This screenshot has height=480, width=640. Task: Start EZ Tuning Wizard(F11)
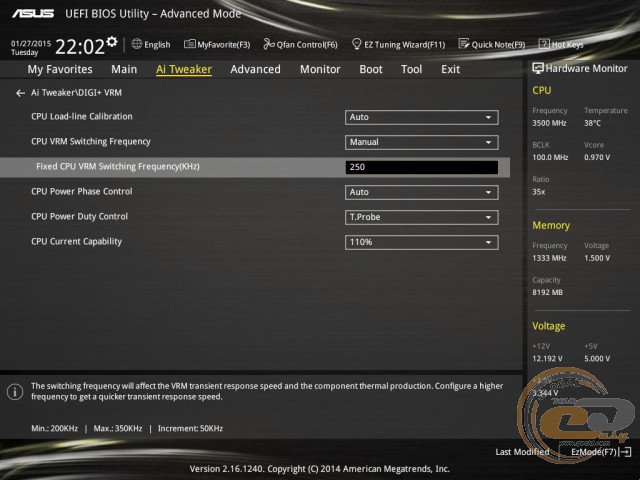[399, 44]
